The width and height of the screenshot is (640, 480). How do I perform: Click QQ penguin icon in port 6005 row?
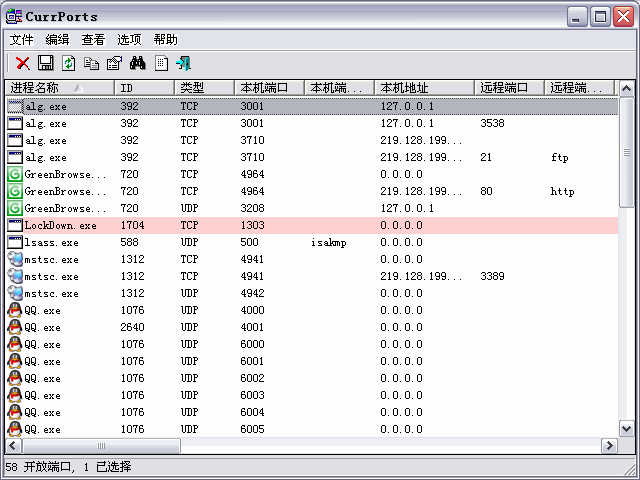[x=15, y=429]
